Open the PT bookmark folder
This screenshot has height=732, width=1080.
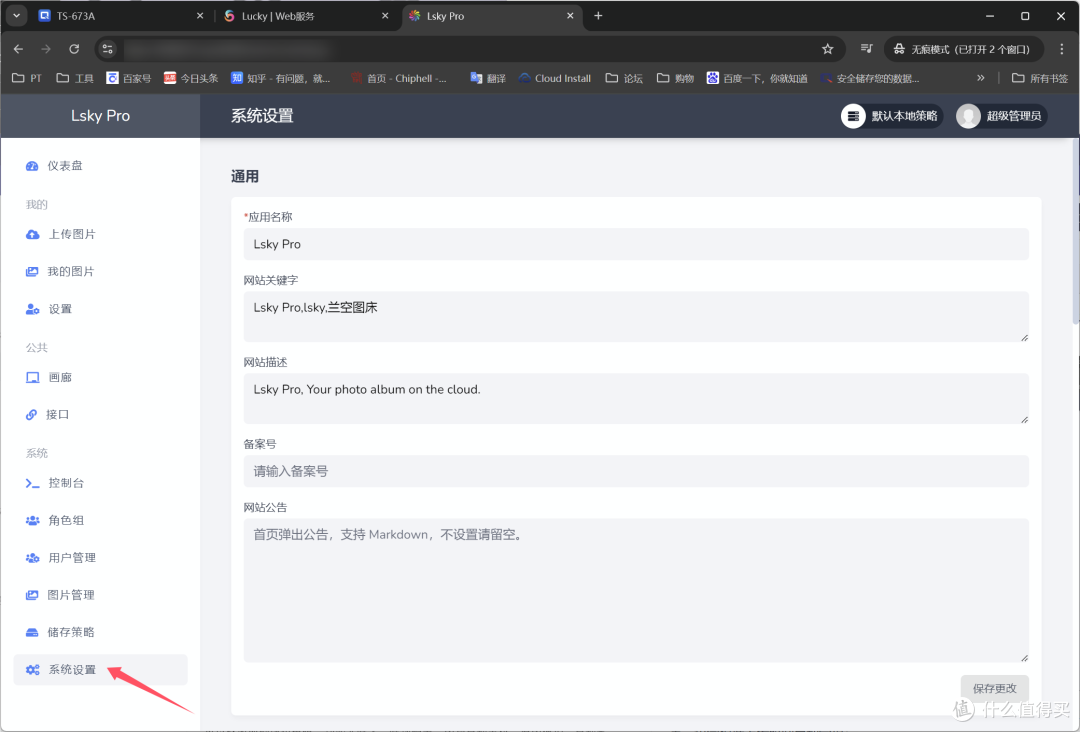tap(28, 78)
